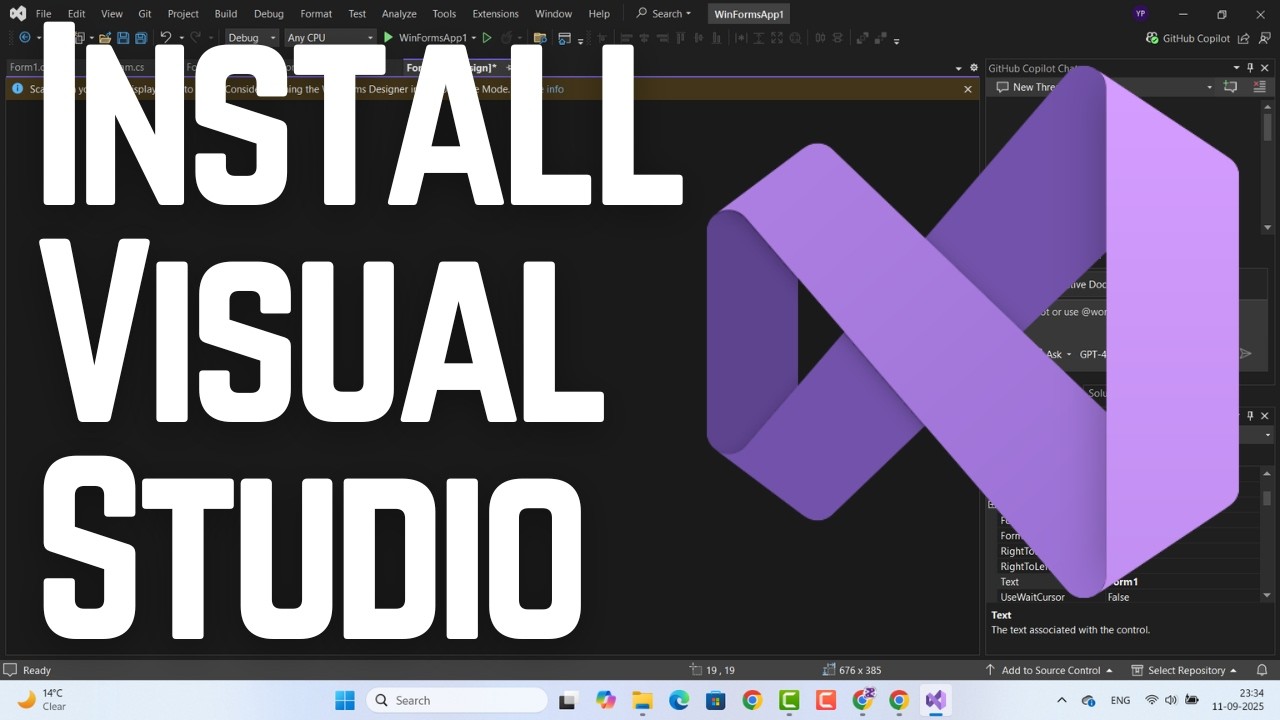Open the Edit menu
This screenshot has width=1280, height=720.
click(x=76, y=14)
